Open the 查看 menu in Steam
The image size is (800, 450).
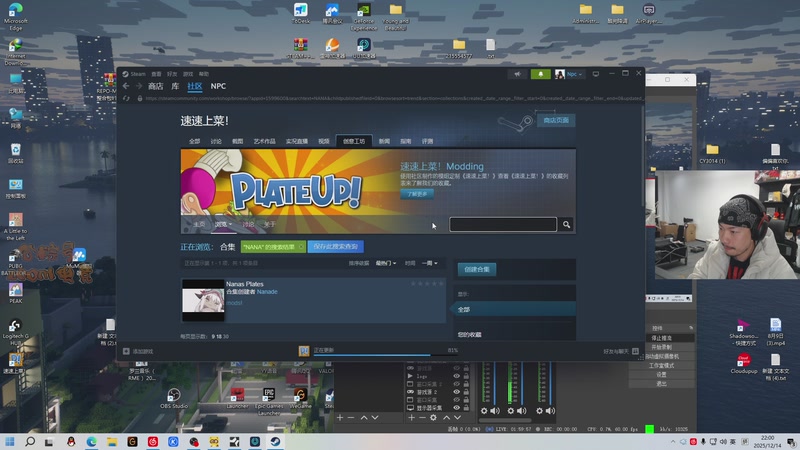pos(156,74)
